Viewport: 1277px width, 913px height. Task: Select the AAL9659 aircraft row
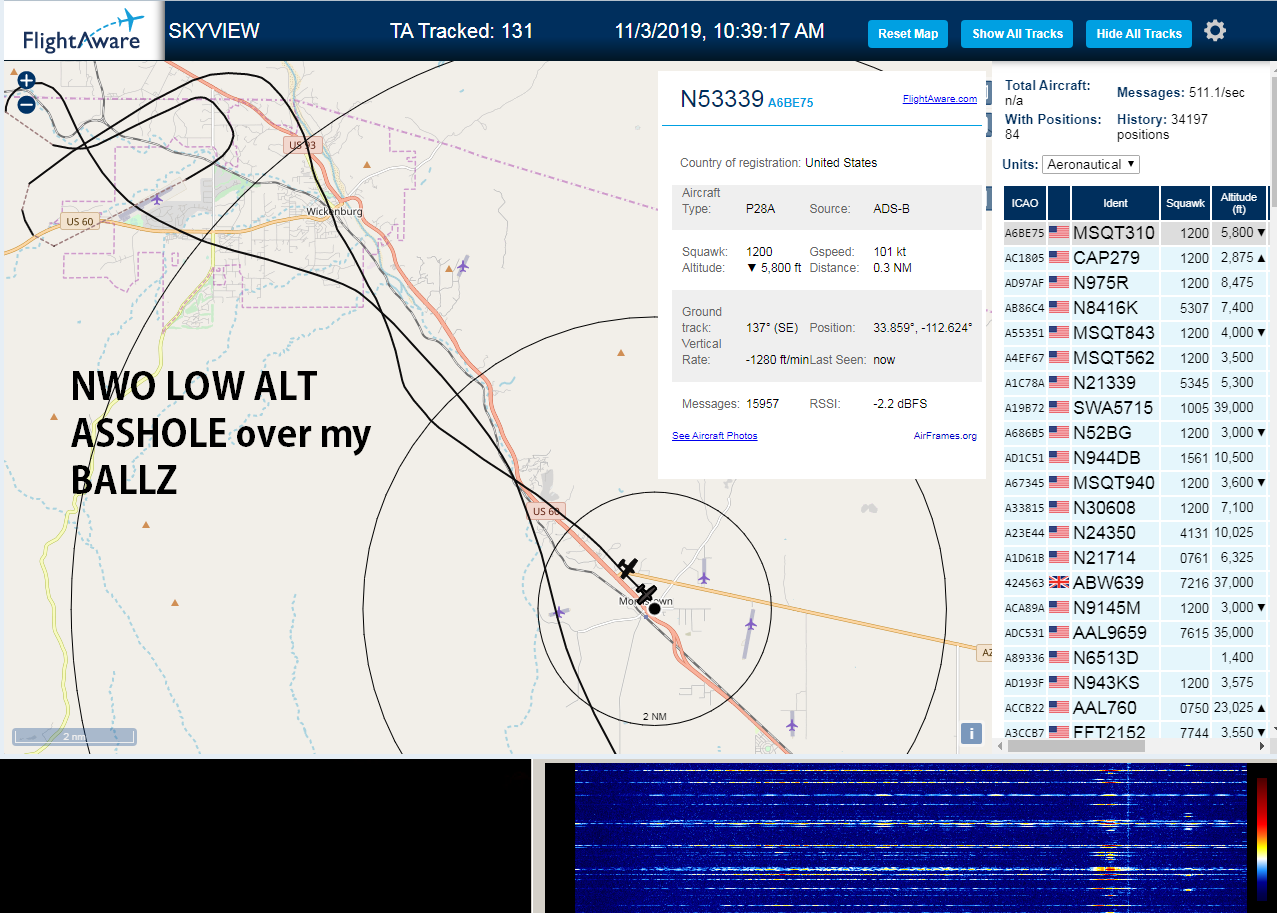click(x=1135, y=632)
